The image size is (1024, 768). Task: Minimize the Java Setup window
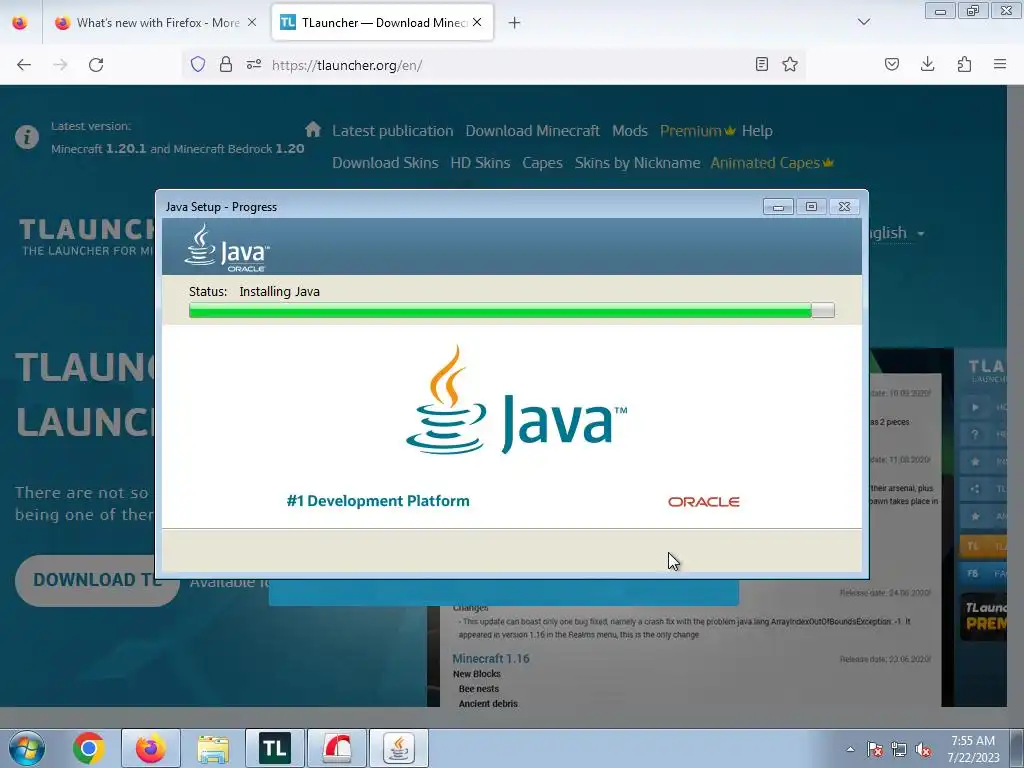[778, 207]
